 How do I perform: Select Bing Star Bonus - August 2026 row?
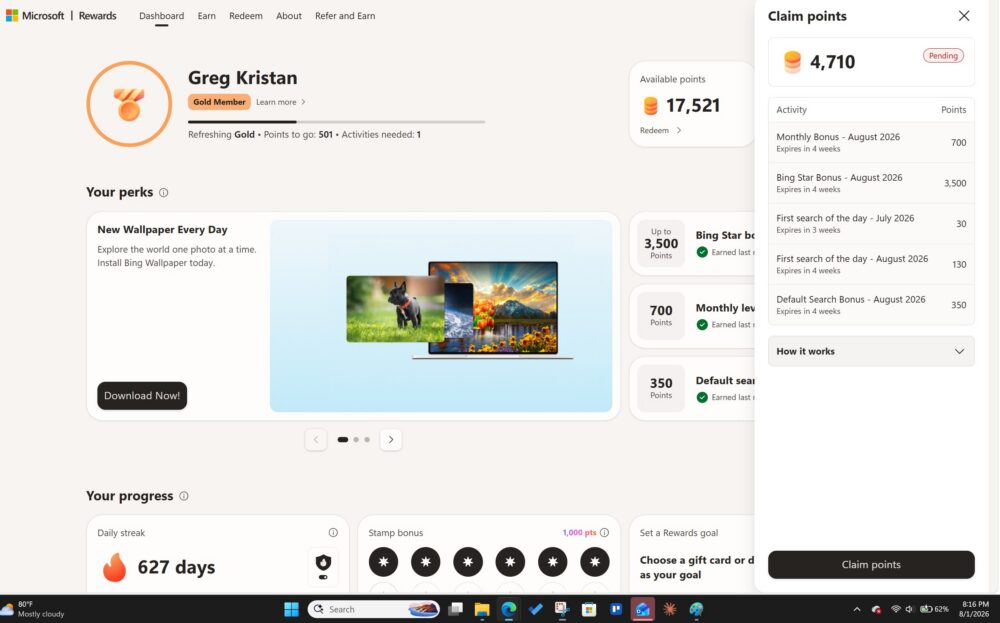pyautogui.click(x=871, y=183)
